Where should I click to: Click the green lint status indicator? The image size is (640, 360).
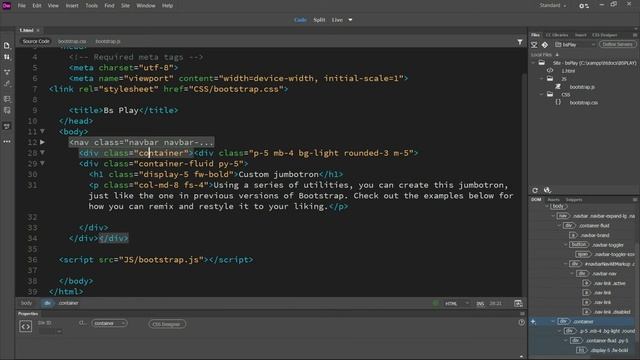(x=436, y=303)
